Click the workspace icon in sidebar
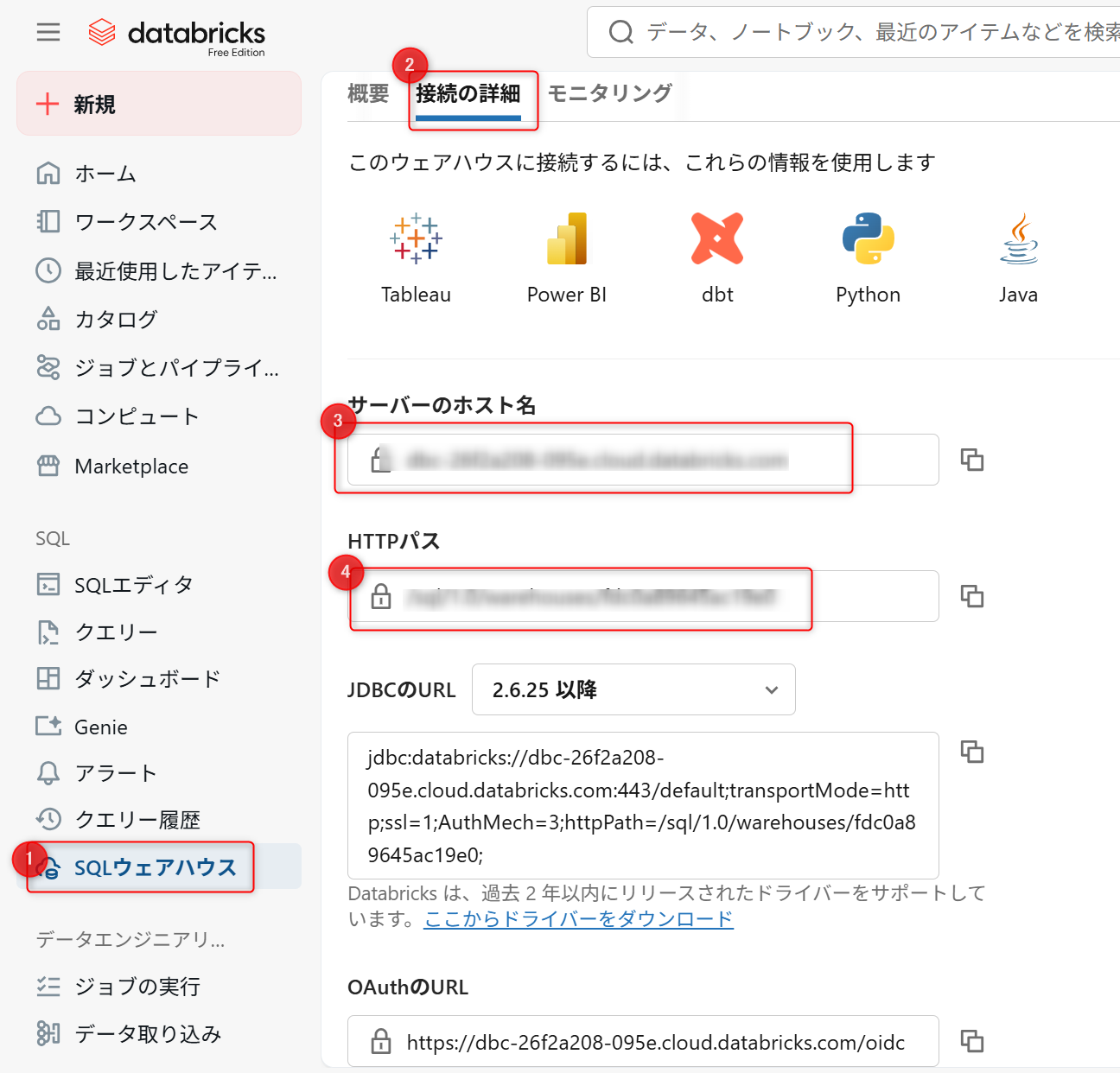 [48, 222]
